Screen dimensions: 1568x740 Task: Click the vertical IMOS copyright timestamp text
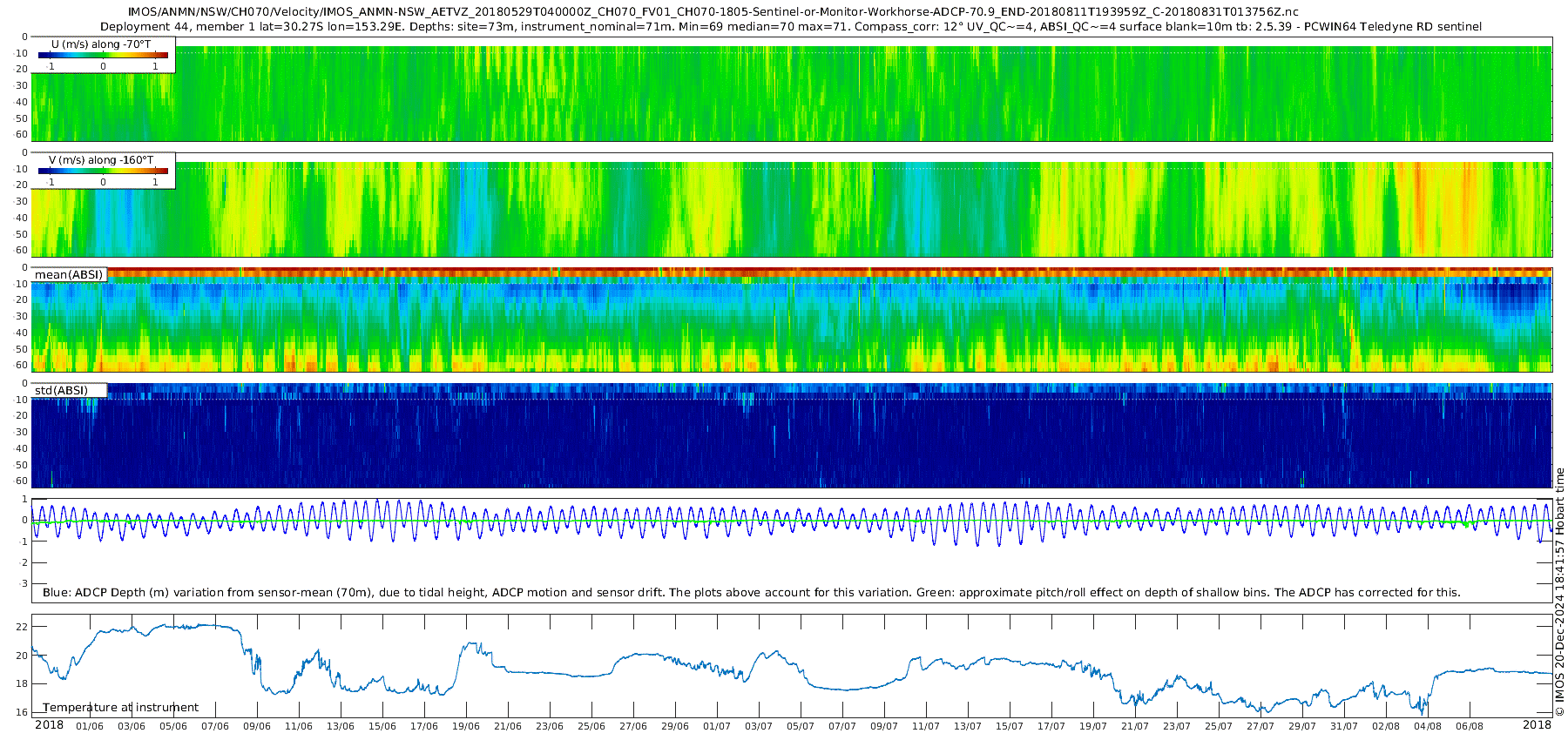(x=1559, y=592)
